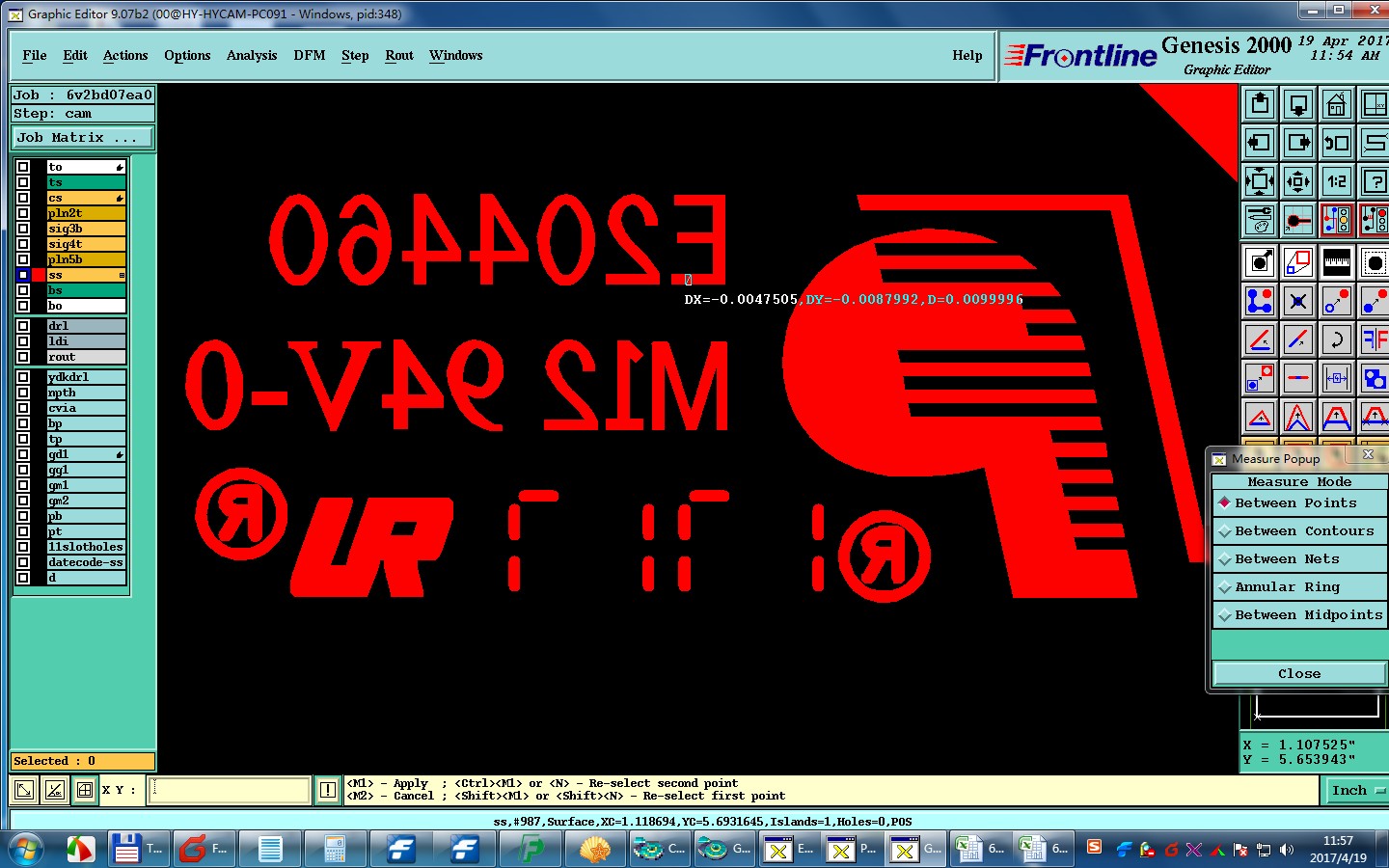Close the Measure Popup via Close button
The width and height of the screenshot is (1389, 868).
tap(1299, 674)
